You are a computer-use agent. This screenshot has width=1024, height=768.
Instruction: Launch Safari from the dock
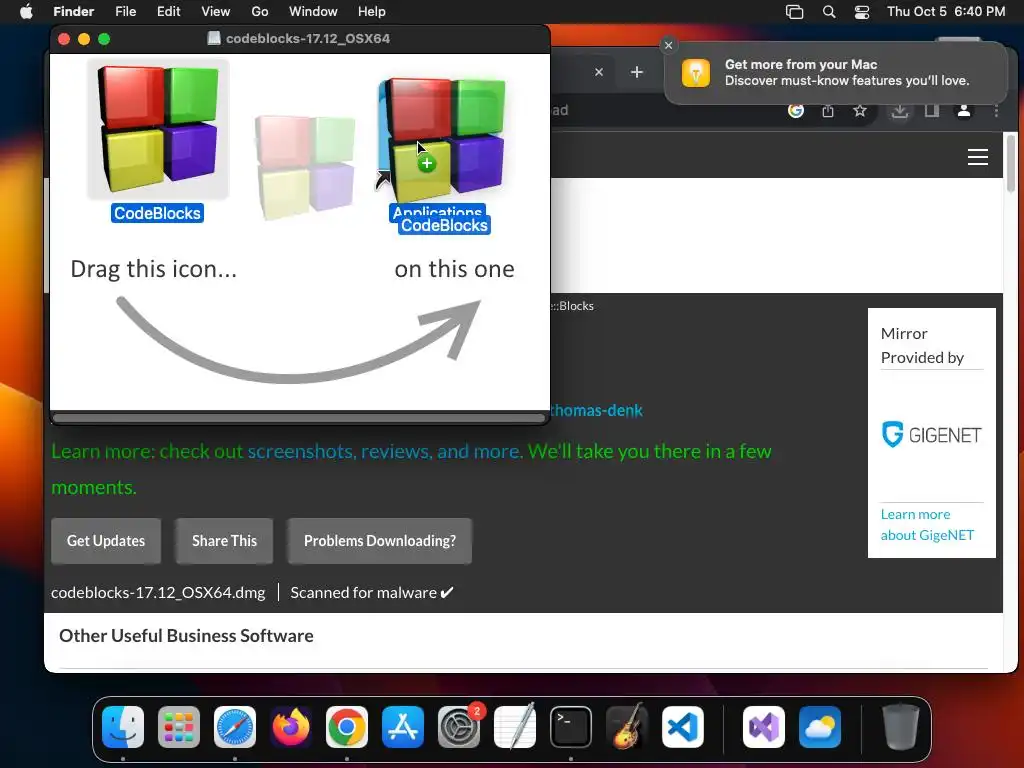point(235,727)
